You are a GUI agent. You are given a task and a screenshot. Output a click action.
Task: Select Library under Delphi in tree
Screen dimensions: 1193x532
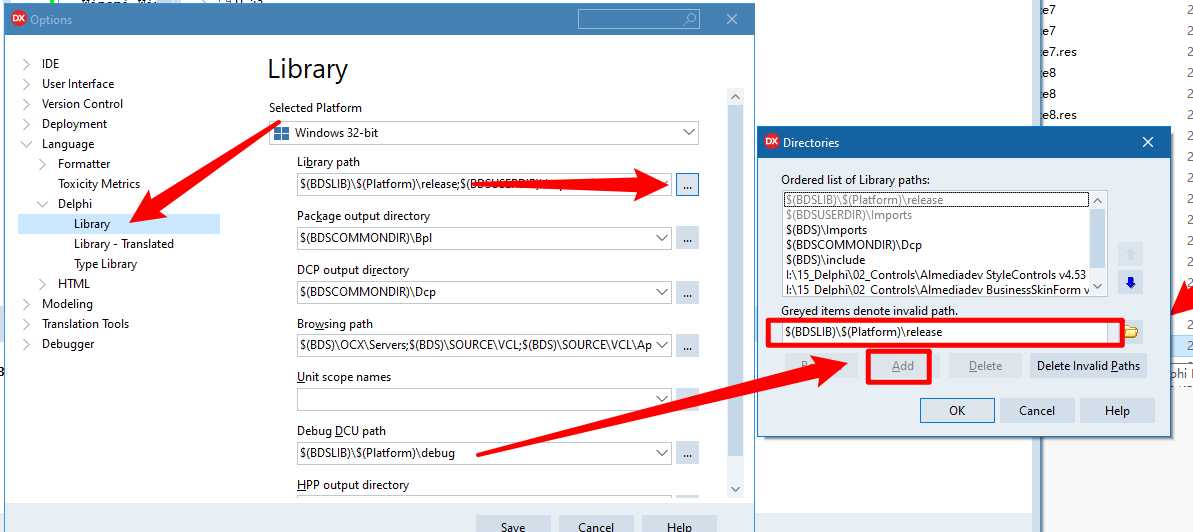click(x=92, y=224)
